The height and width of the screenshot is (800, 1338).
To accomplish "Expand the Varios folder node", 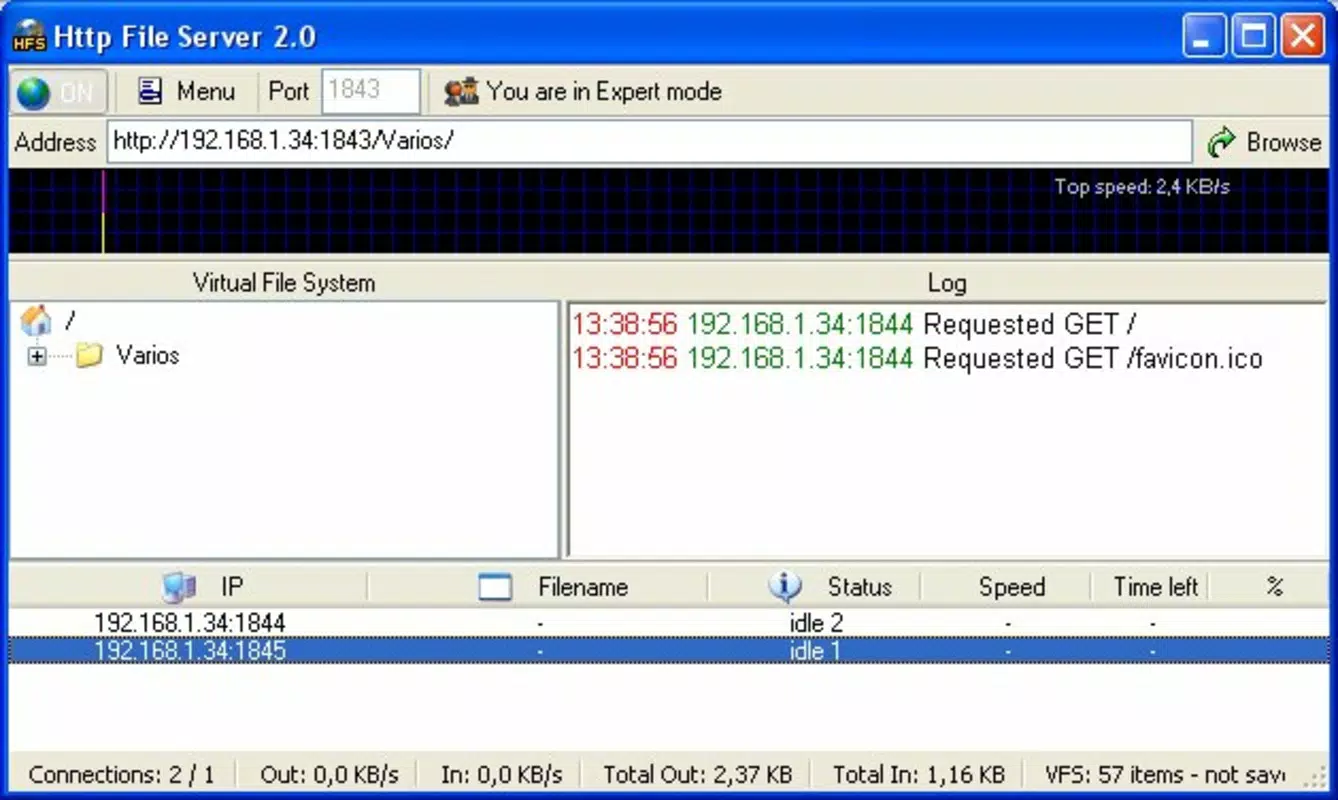I will coord(37,356).
